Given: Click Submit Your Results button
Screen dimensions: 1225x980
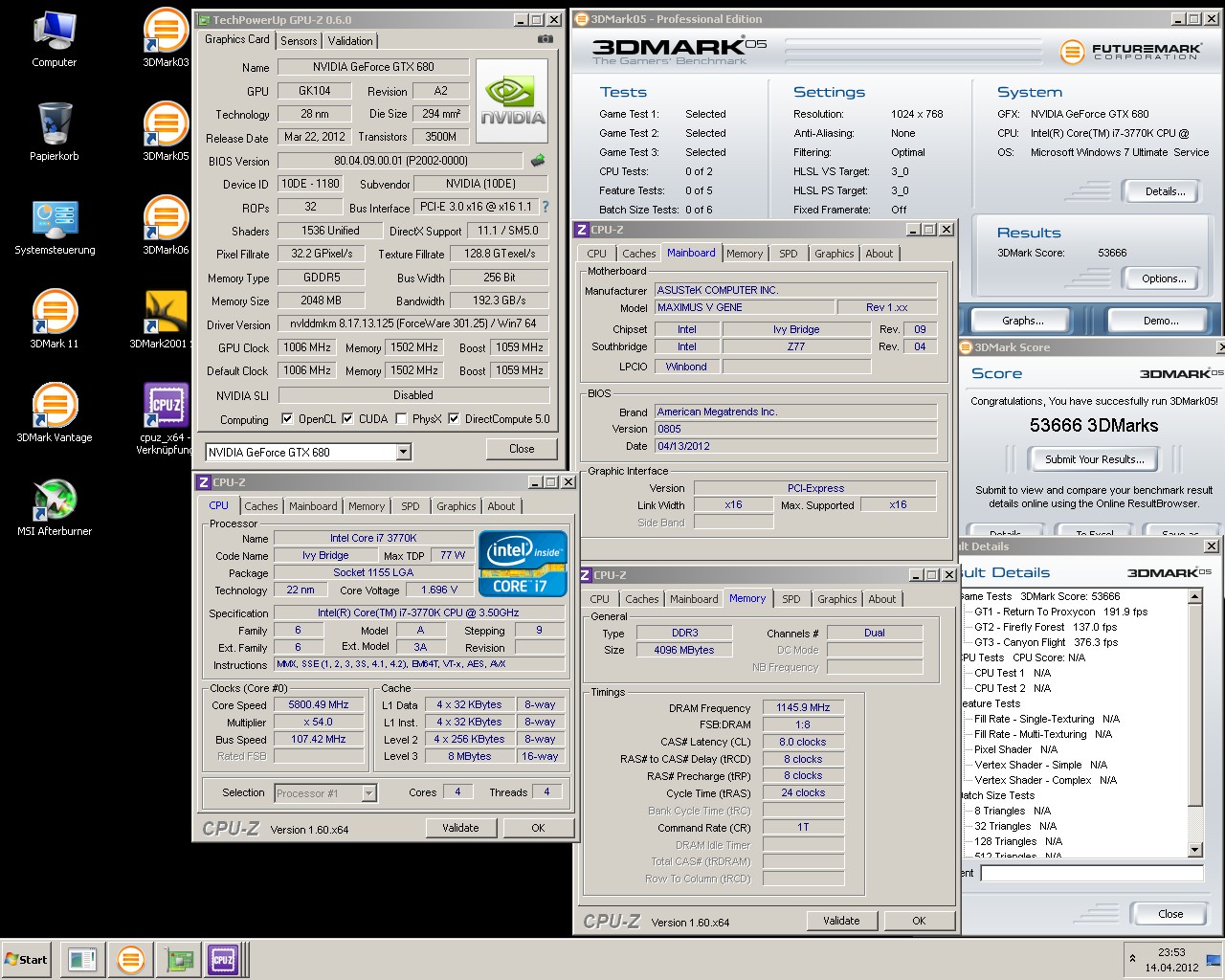Looking at the screenshot, I should [x=1094, y=459].
